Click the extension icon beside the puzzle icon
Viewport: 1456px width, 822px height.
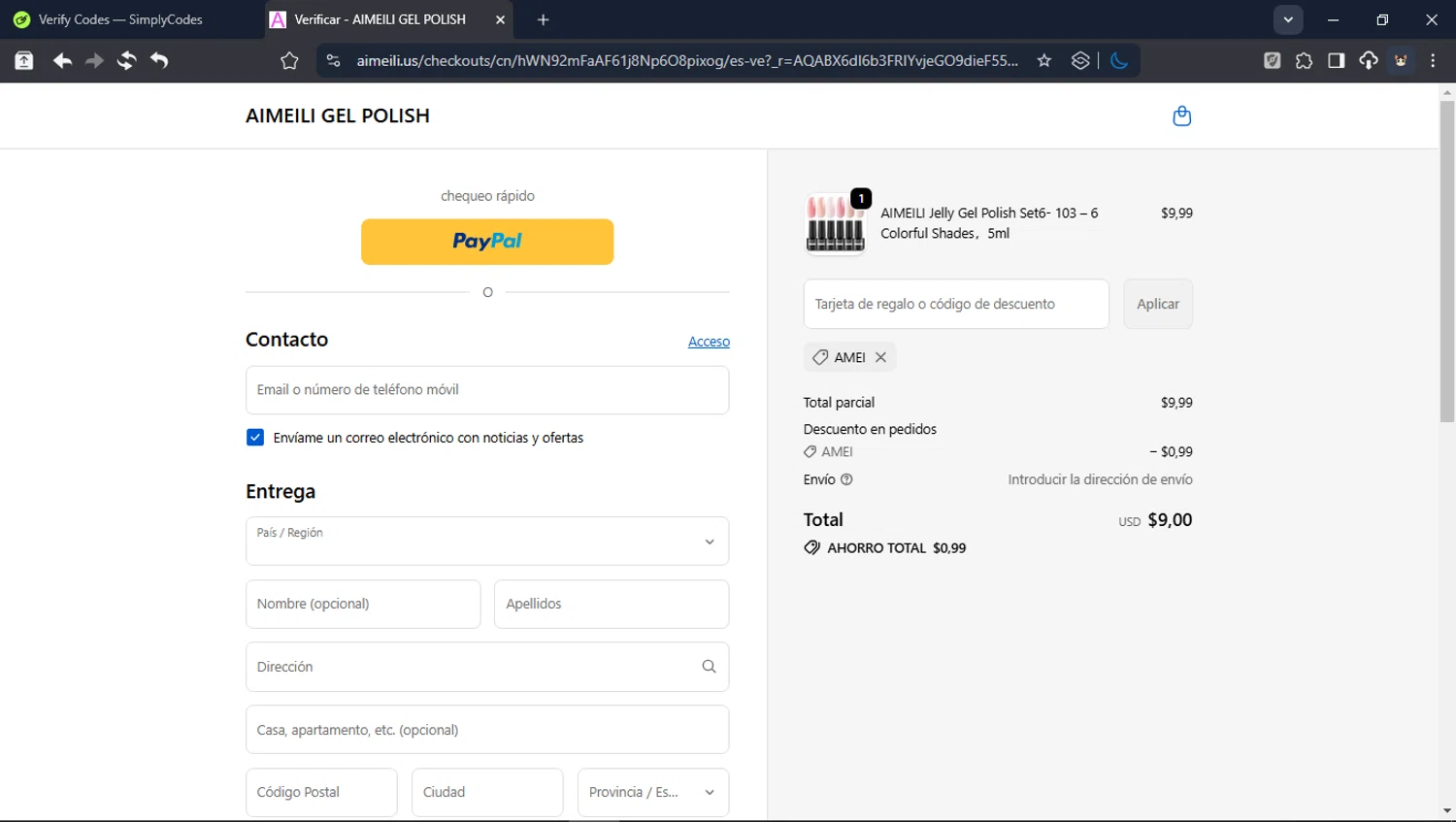tap(1272, 60)
